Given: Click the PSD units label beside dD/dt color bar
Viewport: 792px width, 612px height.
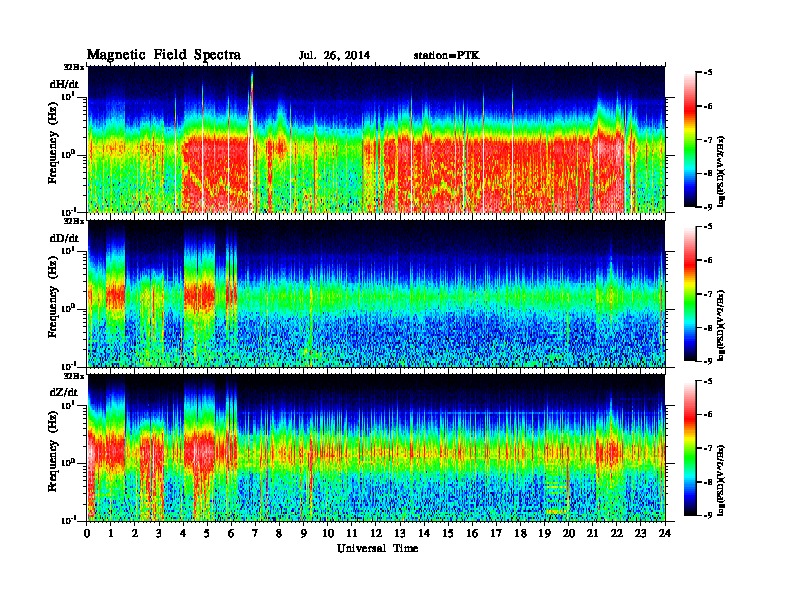Looking at the screenshot, I should (721, 325).
